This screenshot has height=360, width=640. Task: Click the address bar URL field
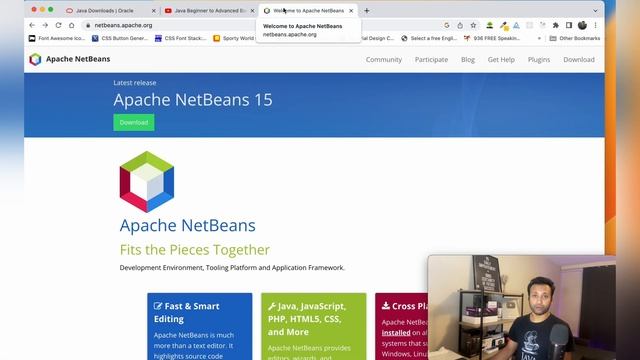pyautogui.click(x=261, y=25)
